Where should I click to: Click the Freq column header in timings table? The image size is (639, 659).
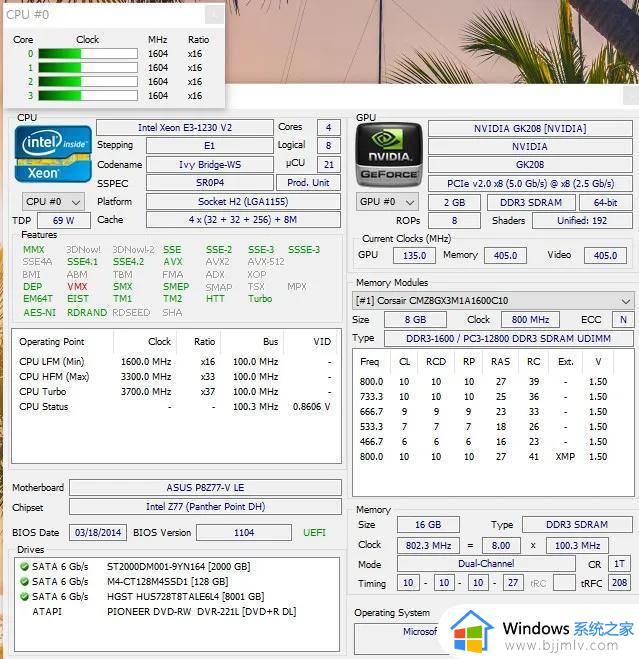(x=370, y=362)
